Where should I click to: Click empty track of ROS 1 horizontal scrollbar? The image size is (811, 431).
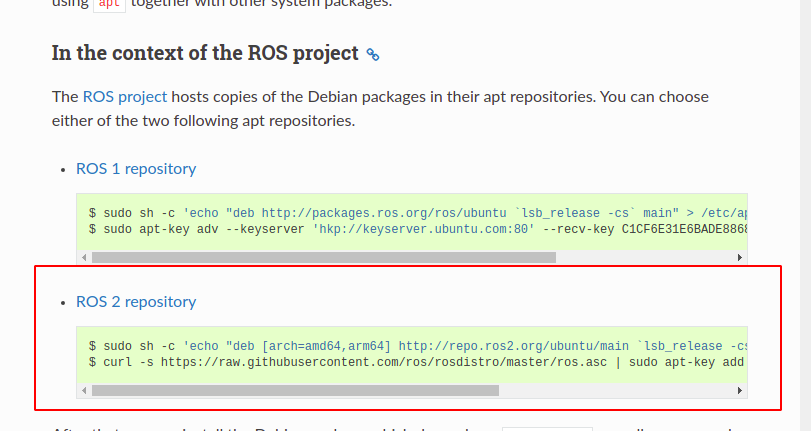(644, 257)
